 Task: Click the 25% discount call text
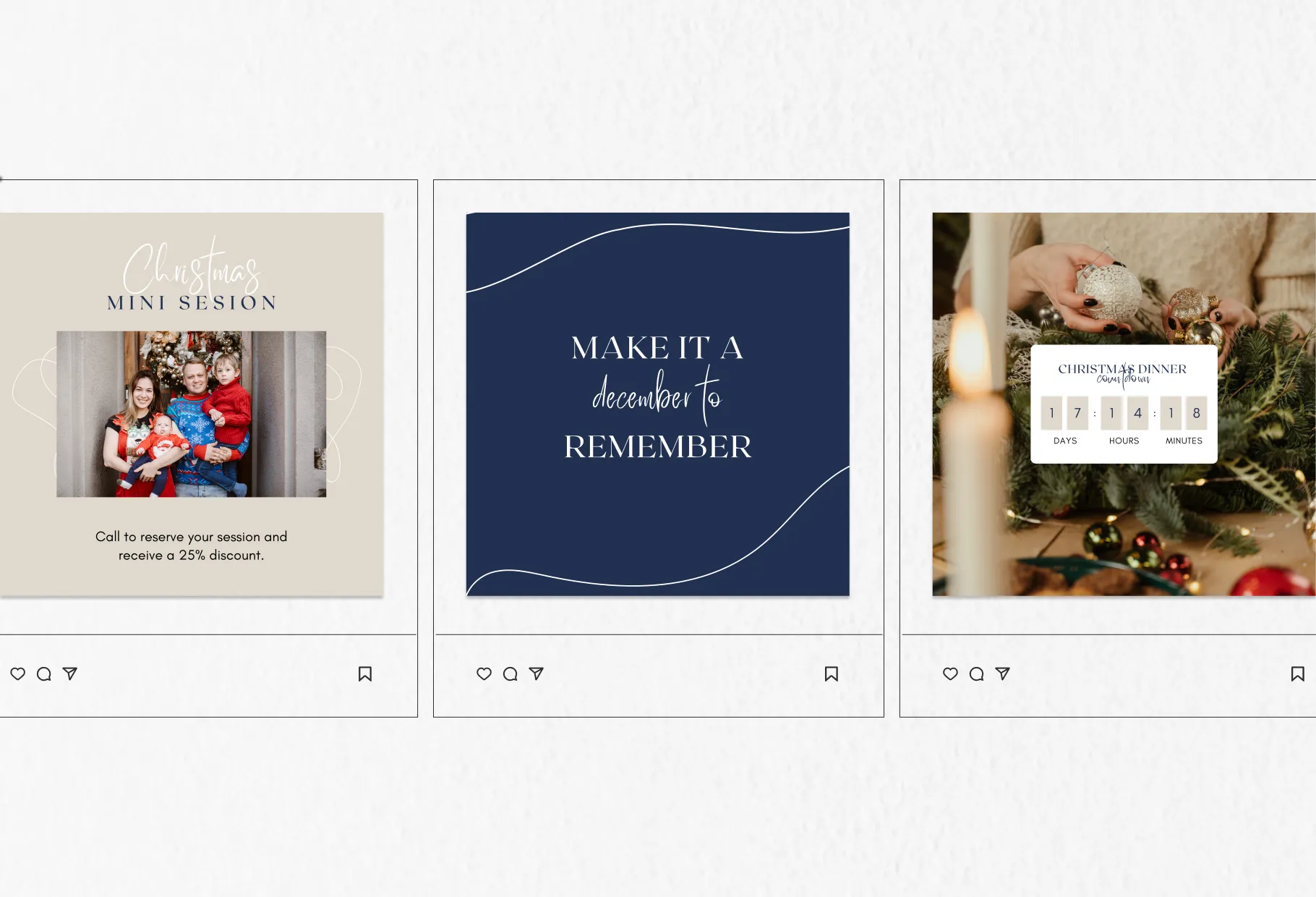(x=192, y=546)
